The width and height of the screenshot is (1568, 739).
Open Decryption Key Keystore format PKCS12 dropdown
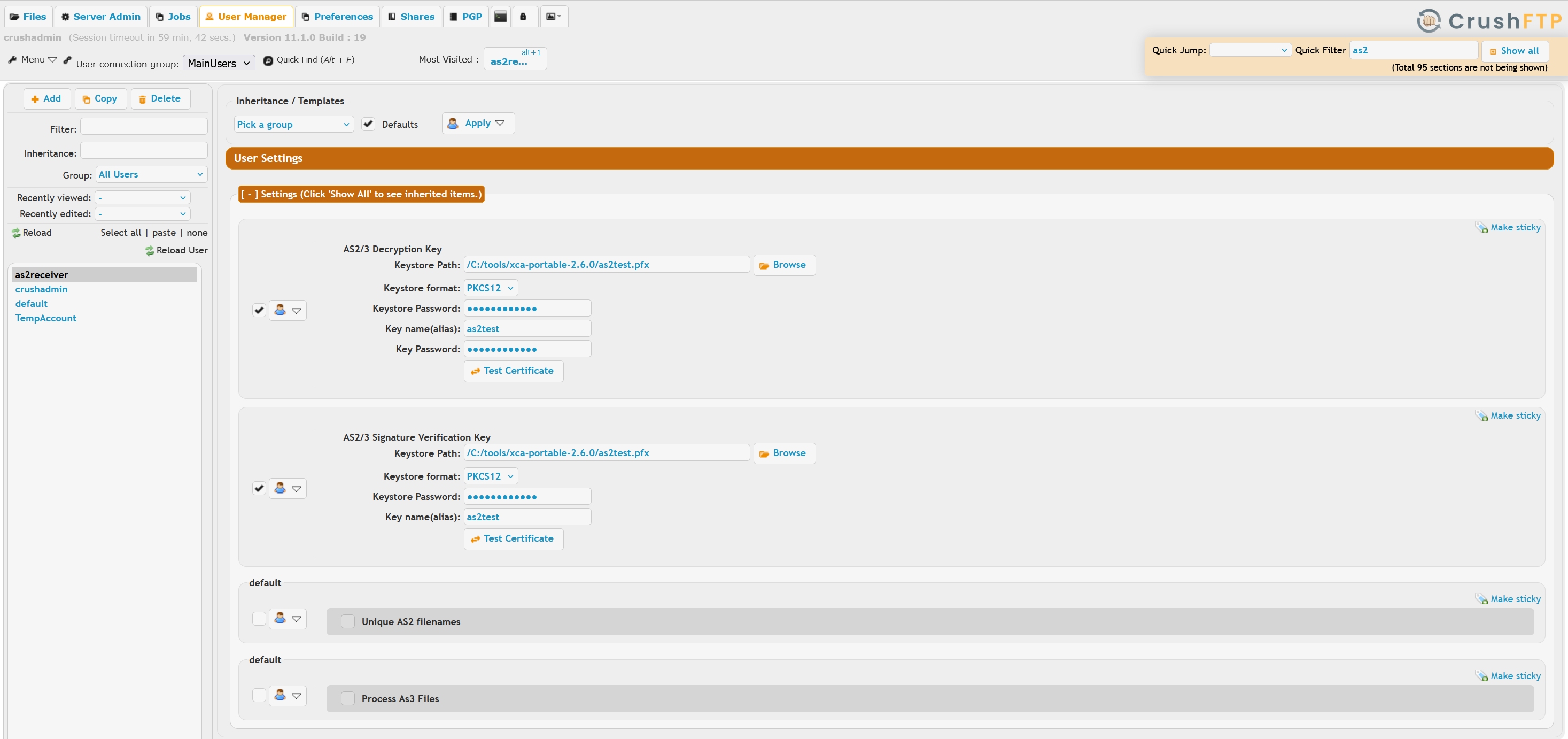coord(491,288)
